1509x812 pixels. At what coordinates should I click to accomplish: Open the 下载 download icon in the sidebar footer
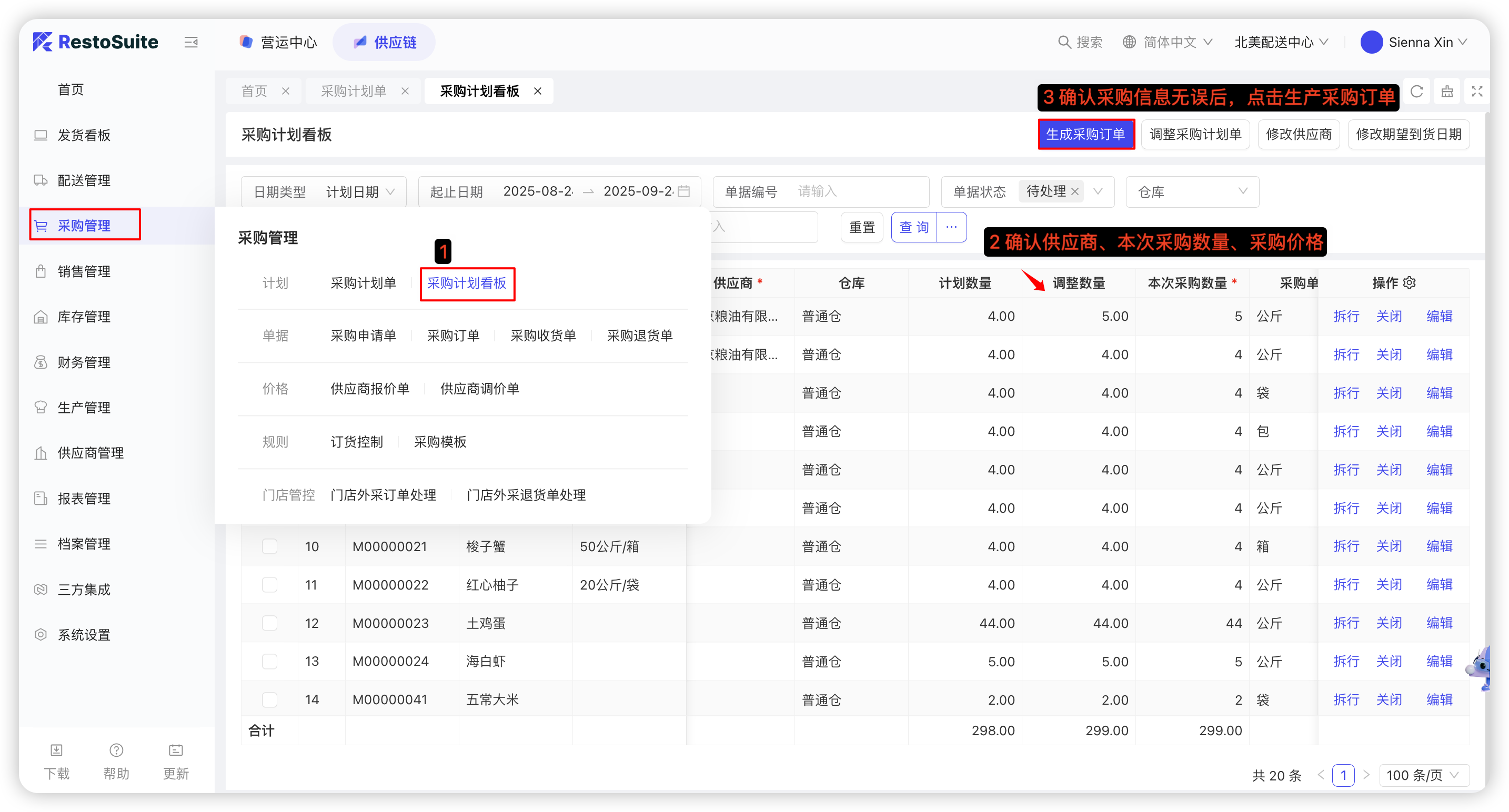(56, 750)
